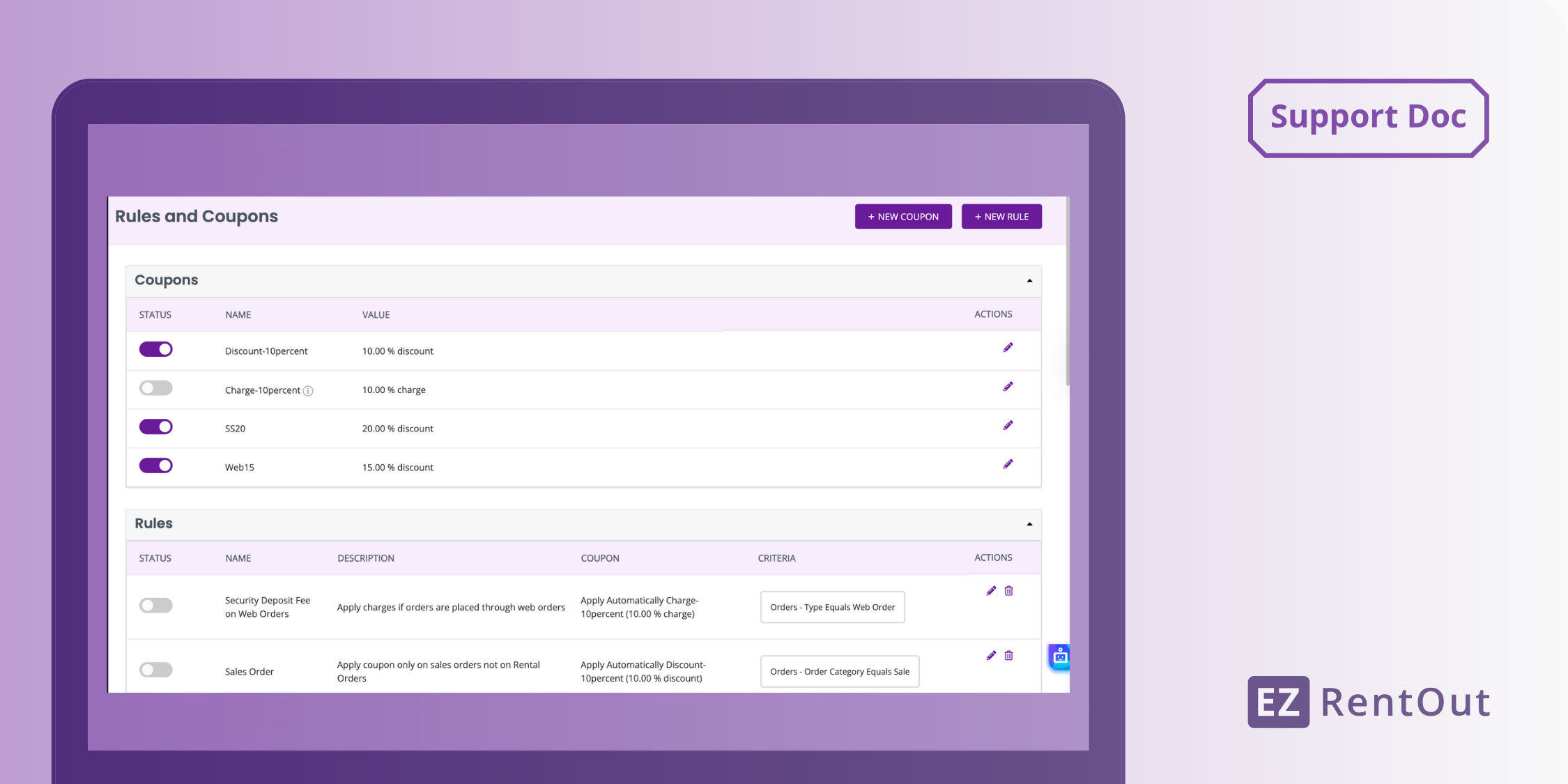The width and height of the screenshot is (1568, 784).
Task: Click the Discount-10percent coupon name
Action: click(266, 351)
